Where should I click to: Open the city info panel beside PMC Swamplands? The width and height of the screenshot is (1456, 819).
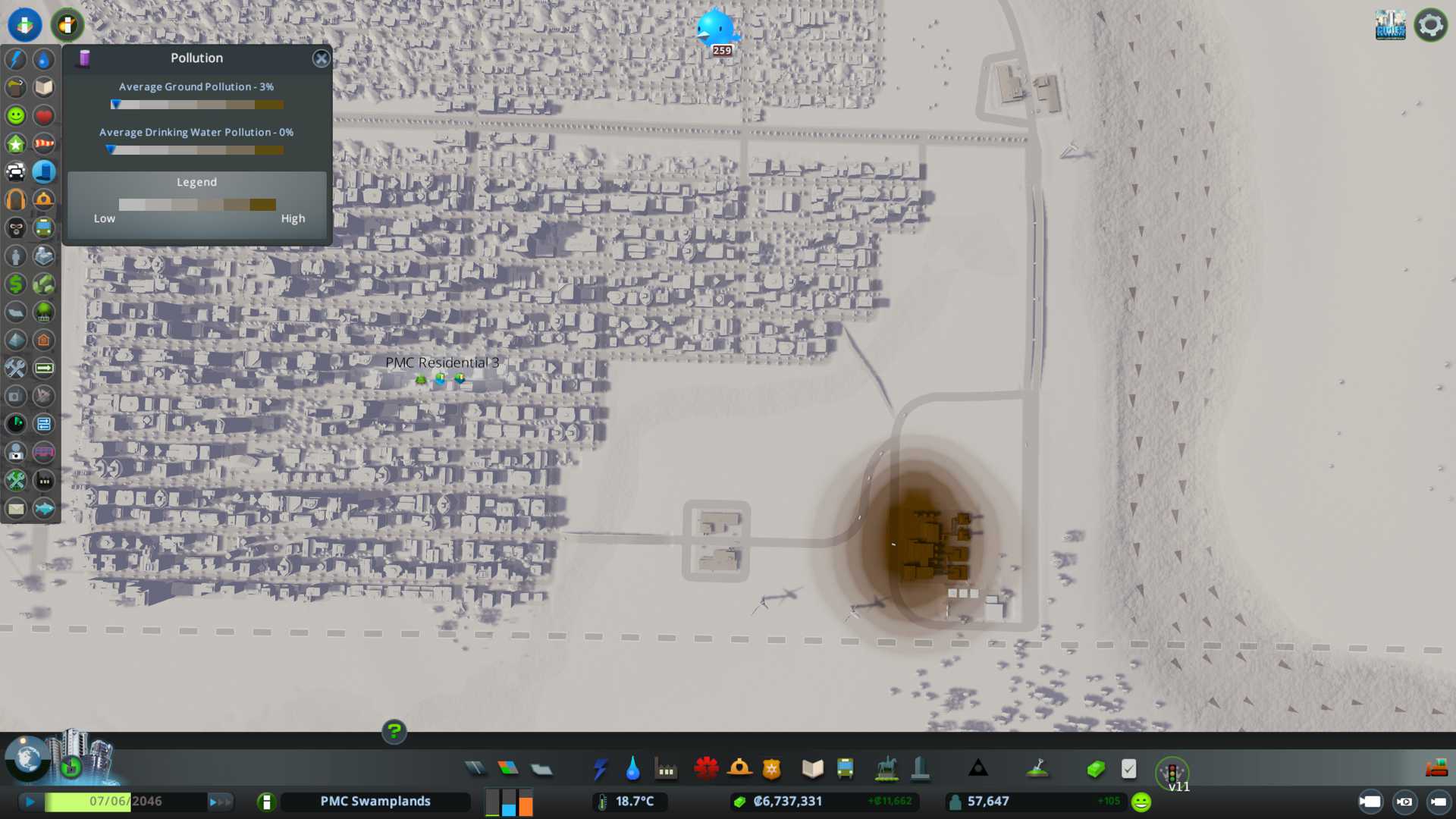point(266,802)
